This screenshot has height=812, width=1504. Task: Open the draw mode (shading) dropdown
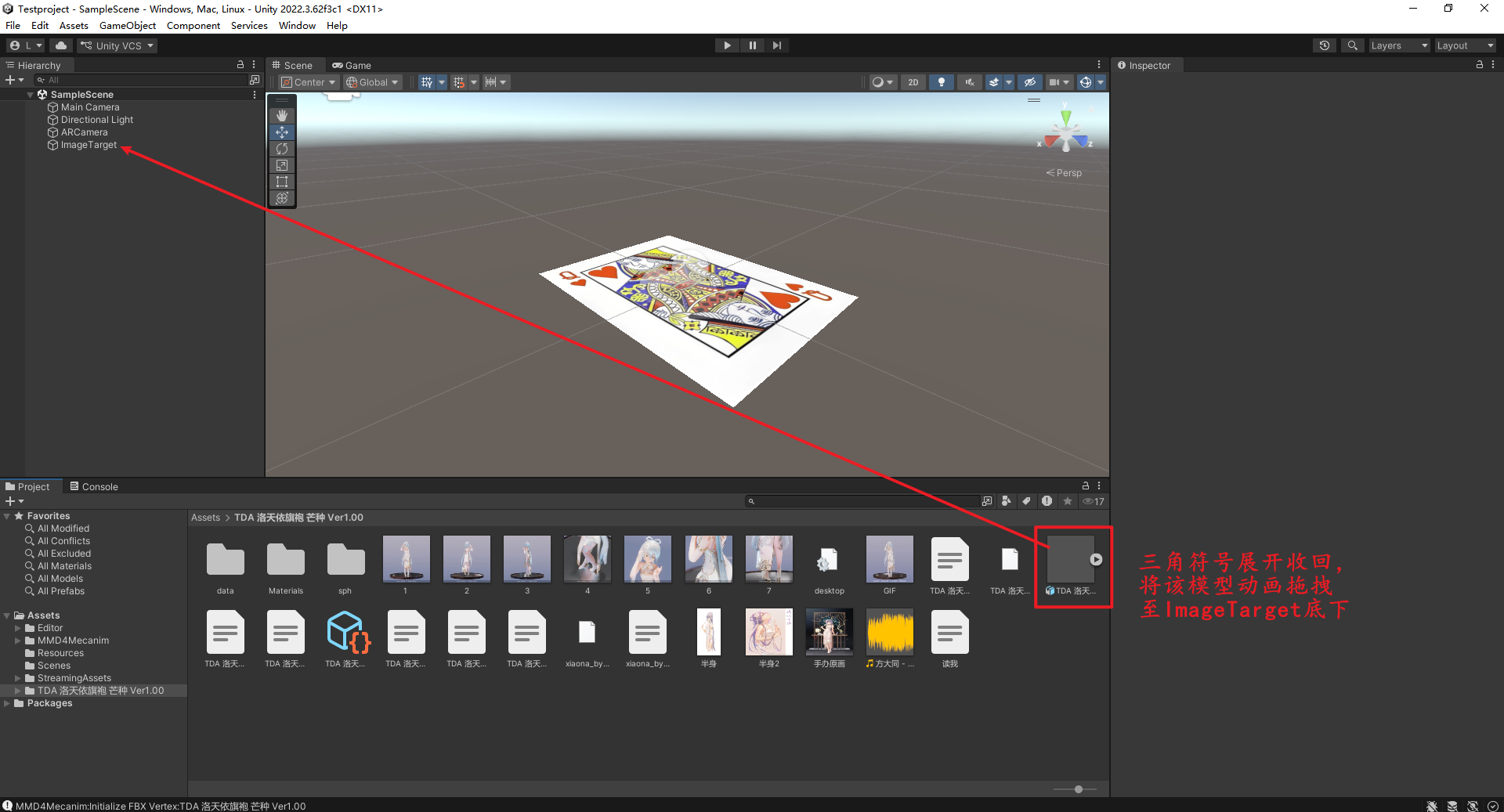click(x=883, y=82)
